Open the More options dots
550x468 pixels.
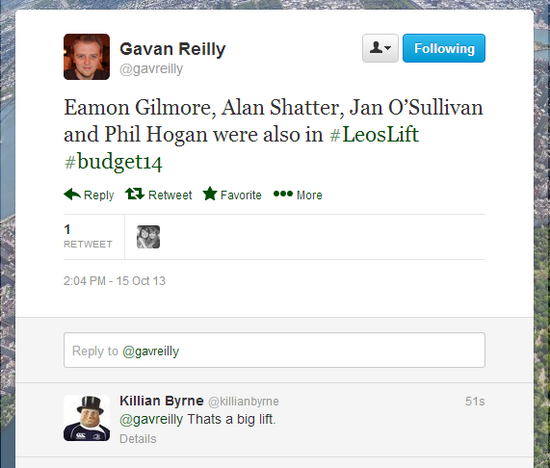(283, 194)
